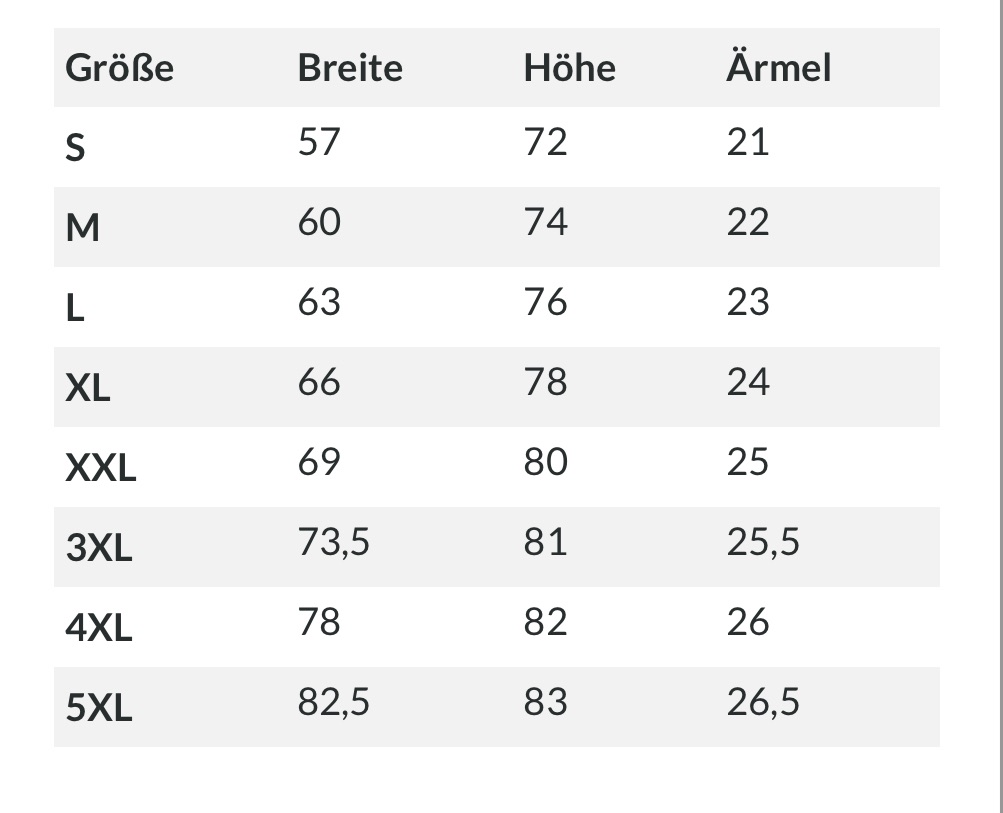Click the 73,5 width value
This screenshot has width=1003, height=813.
334,542
